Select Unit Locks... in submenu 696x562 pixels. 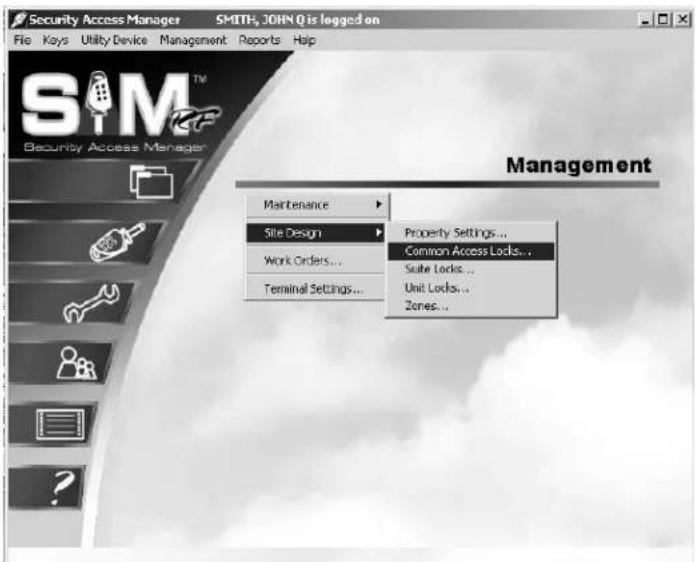tap(471, 288)
